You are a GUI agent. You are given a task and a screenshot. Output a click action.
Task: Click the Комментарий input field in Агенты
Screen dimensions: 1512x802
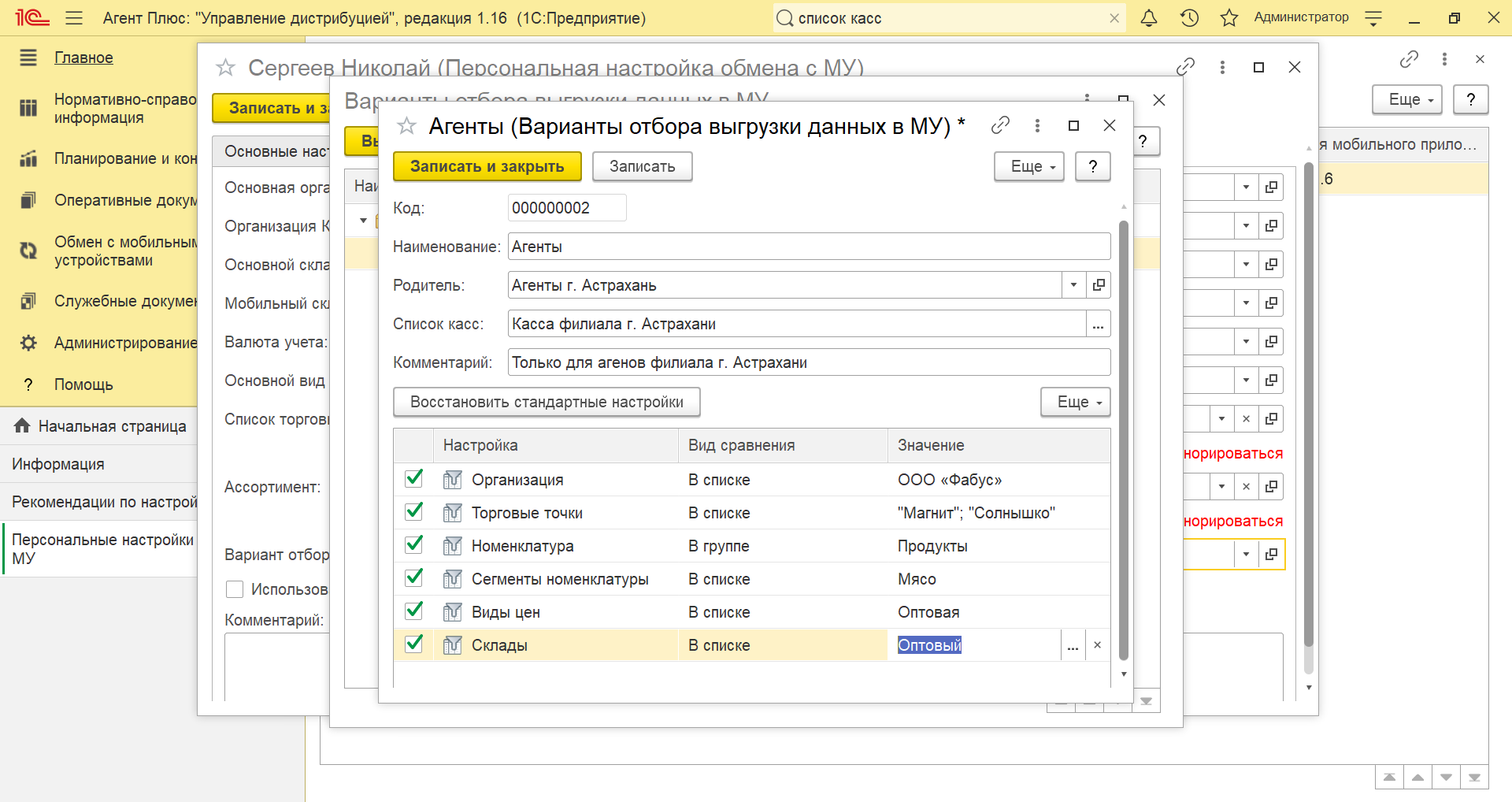810,362
